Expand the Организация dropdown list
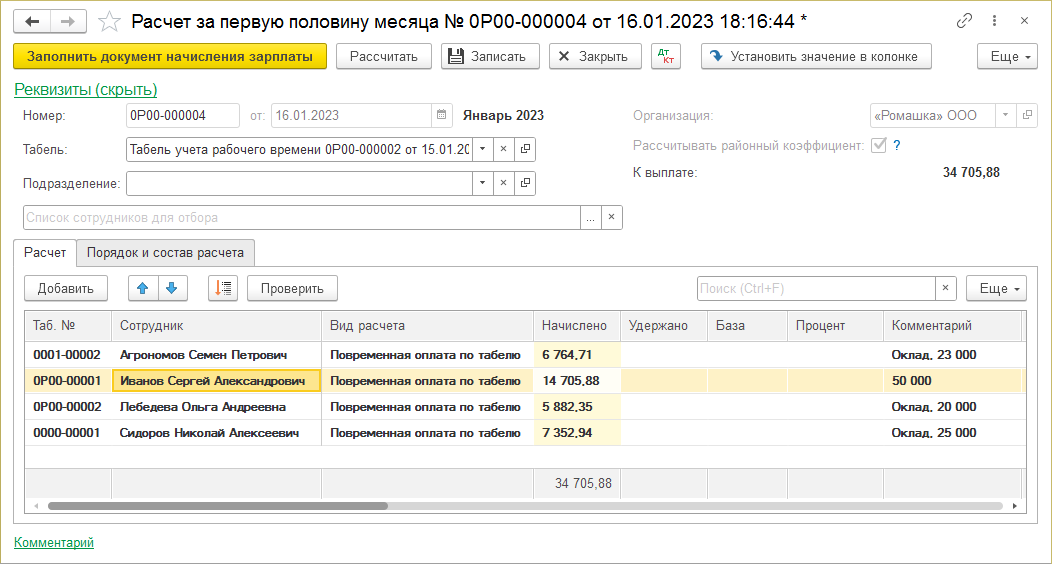1052x564 pixels. point(1006,115)
